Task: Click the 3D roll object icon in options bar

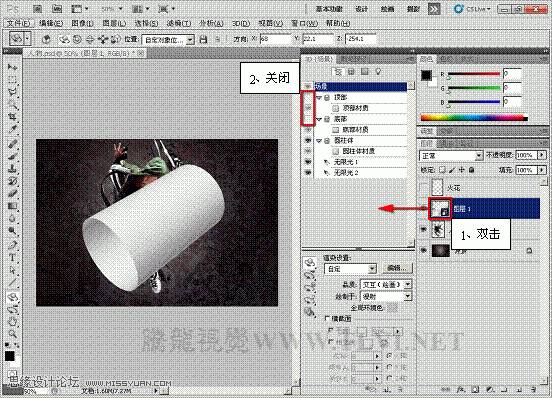Action: [77, 39]
